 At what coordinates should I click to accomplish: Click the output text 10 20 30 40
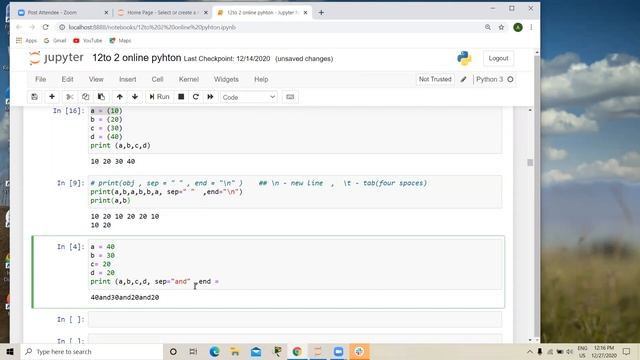[113, 161]
